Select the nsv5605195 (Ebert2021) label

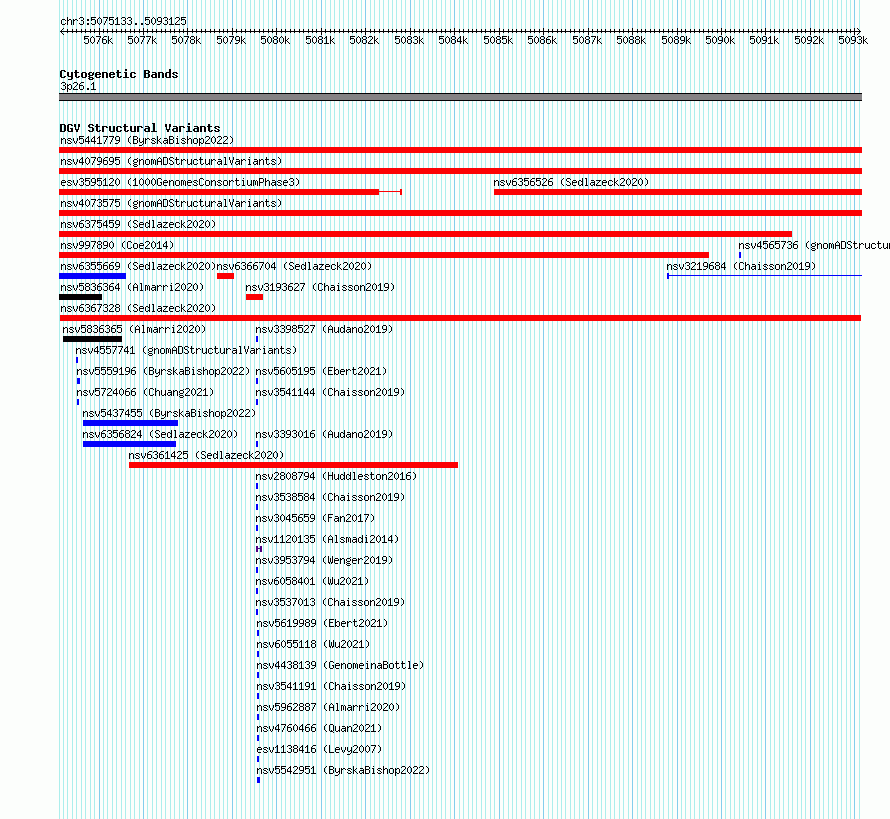pos(321,371)
